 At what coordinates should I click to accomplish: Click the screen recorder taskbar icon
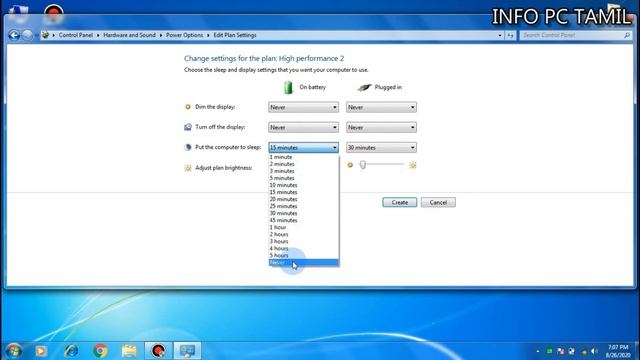tap(158, 351)
